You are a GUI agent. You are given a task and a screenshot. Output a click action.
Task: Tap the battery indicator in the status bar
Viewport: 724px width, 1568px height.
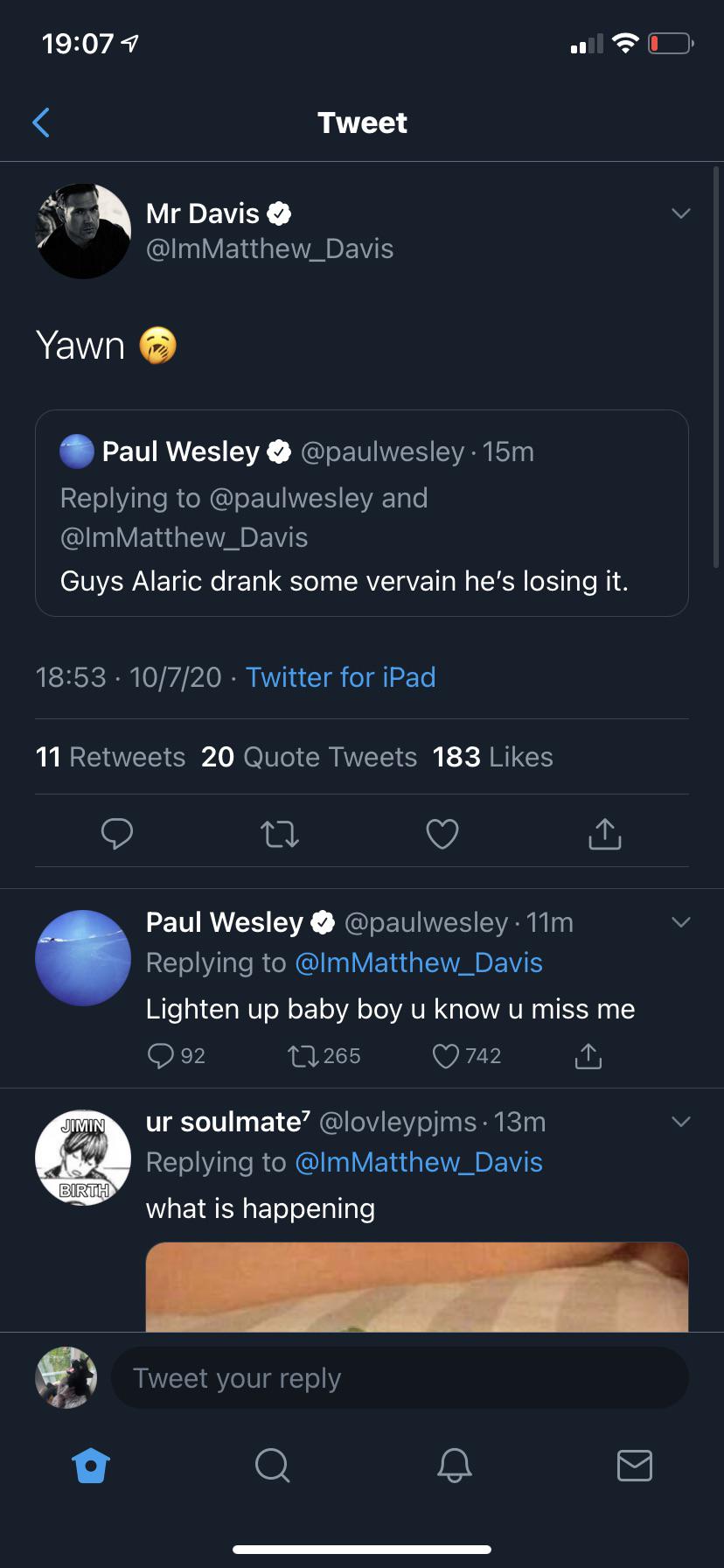click(669, 42)
